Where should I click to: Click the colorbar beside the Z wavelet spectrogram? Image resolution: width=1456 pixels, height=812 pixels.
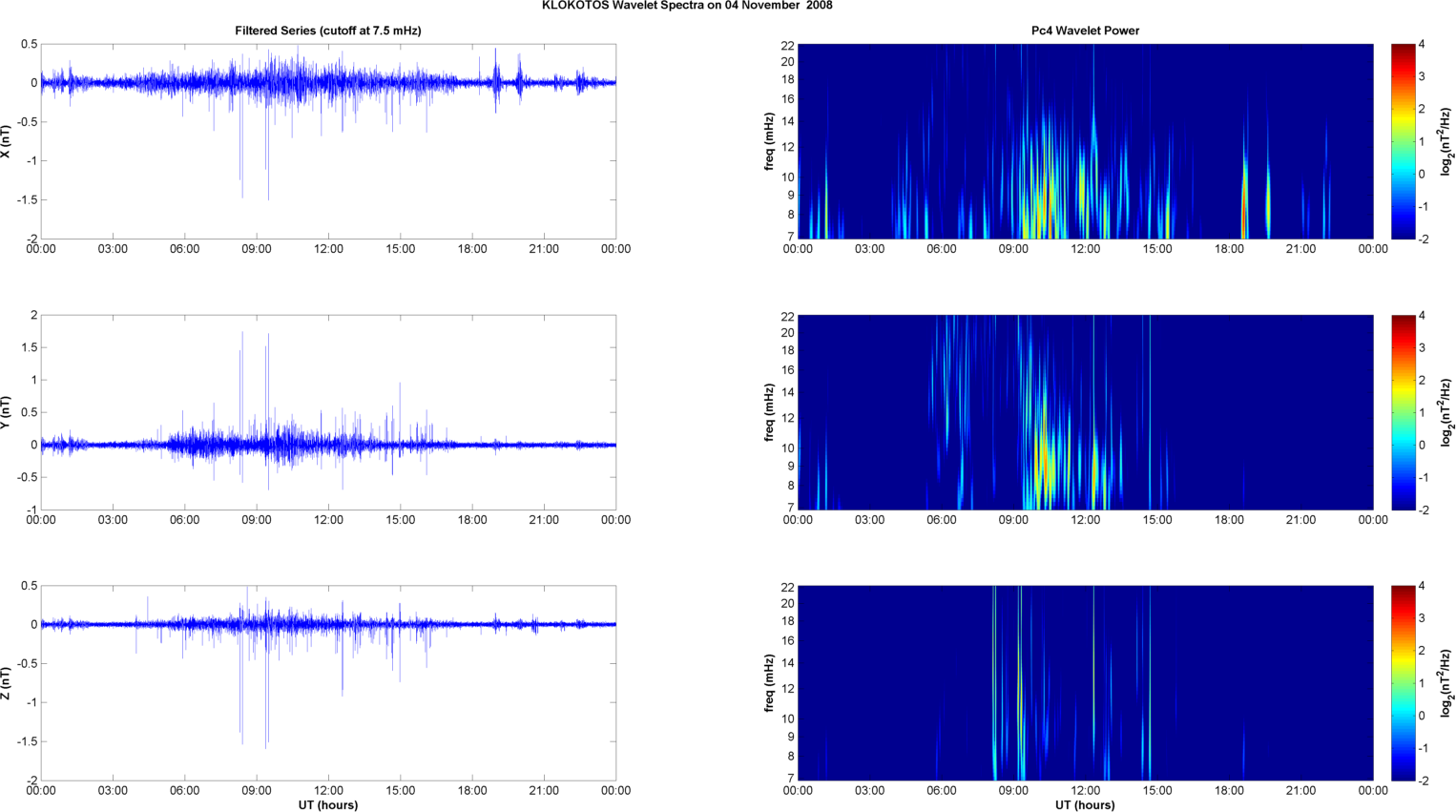[1404, 683]
